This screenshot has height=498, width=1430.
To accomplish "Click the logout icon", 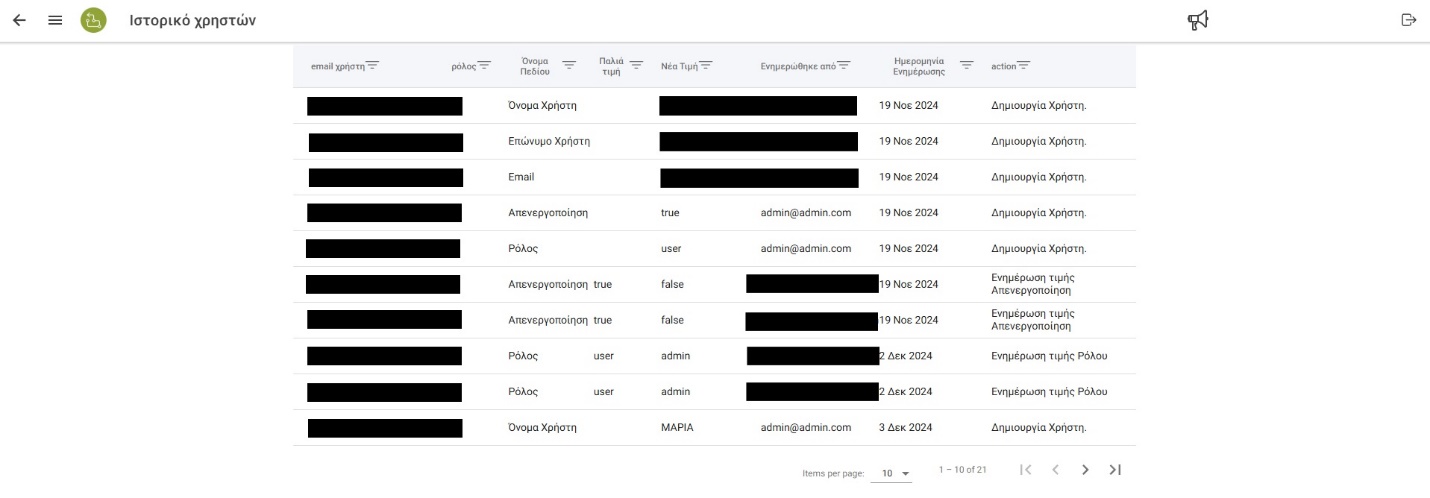I will click(1409, 20).
